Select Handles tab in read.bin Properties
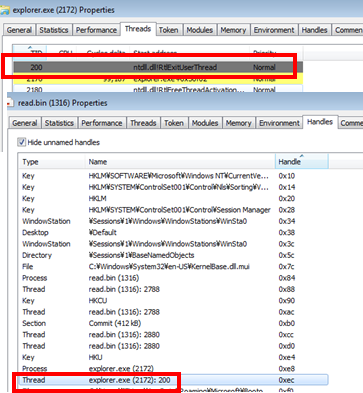 [320, 122]
